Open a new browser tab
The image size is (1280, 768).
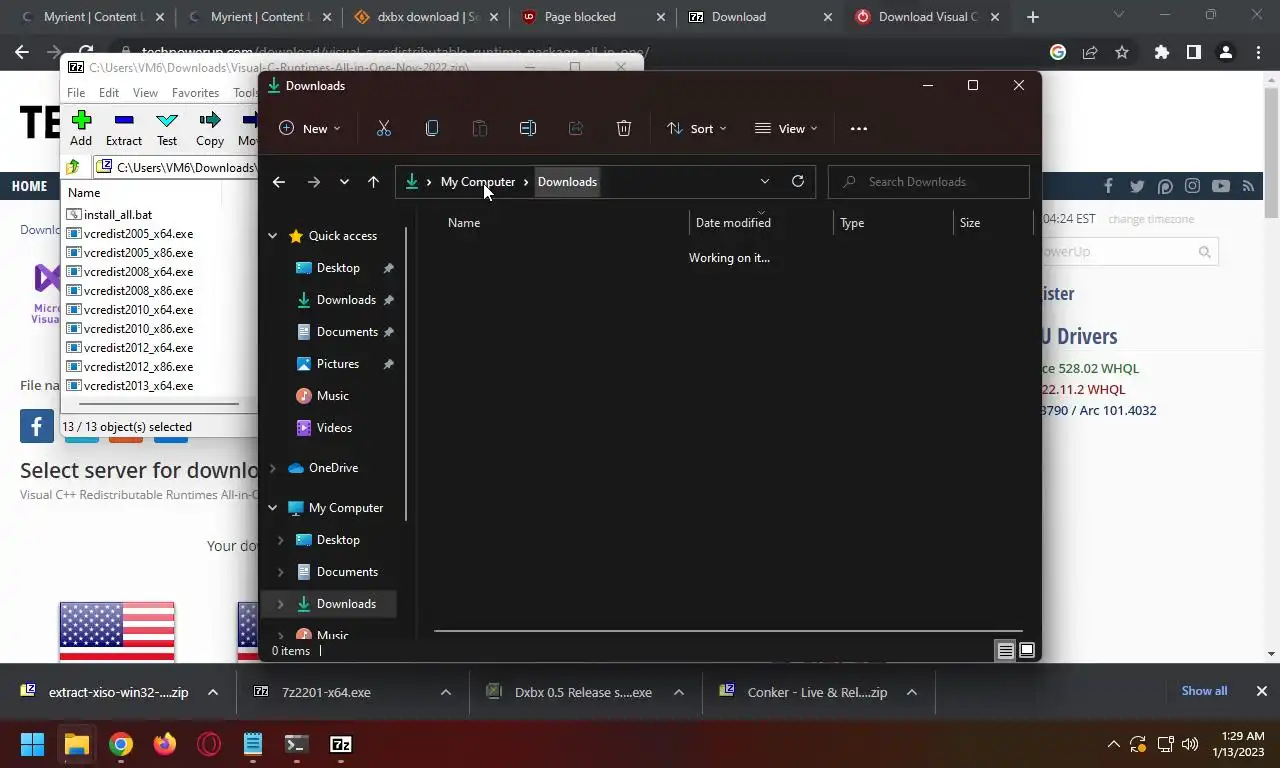tap(1033, 17)
